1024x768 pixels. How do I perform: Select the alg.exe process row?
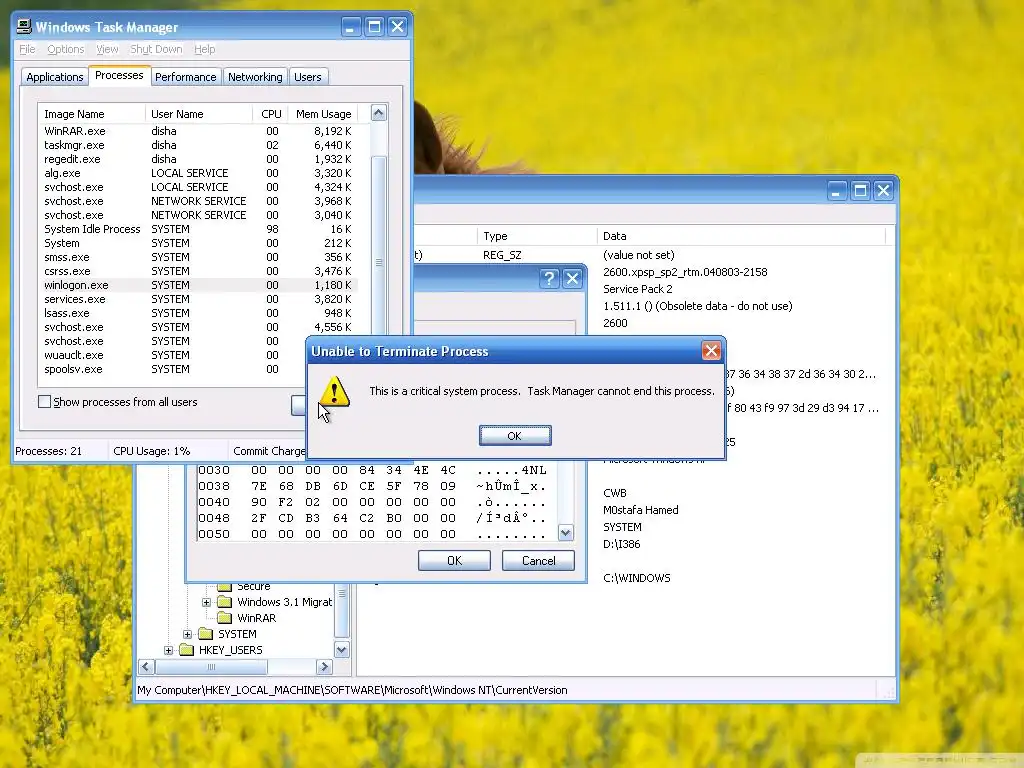tap(198, 173)
